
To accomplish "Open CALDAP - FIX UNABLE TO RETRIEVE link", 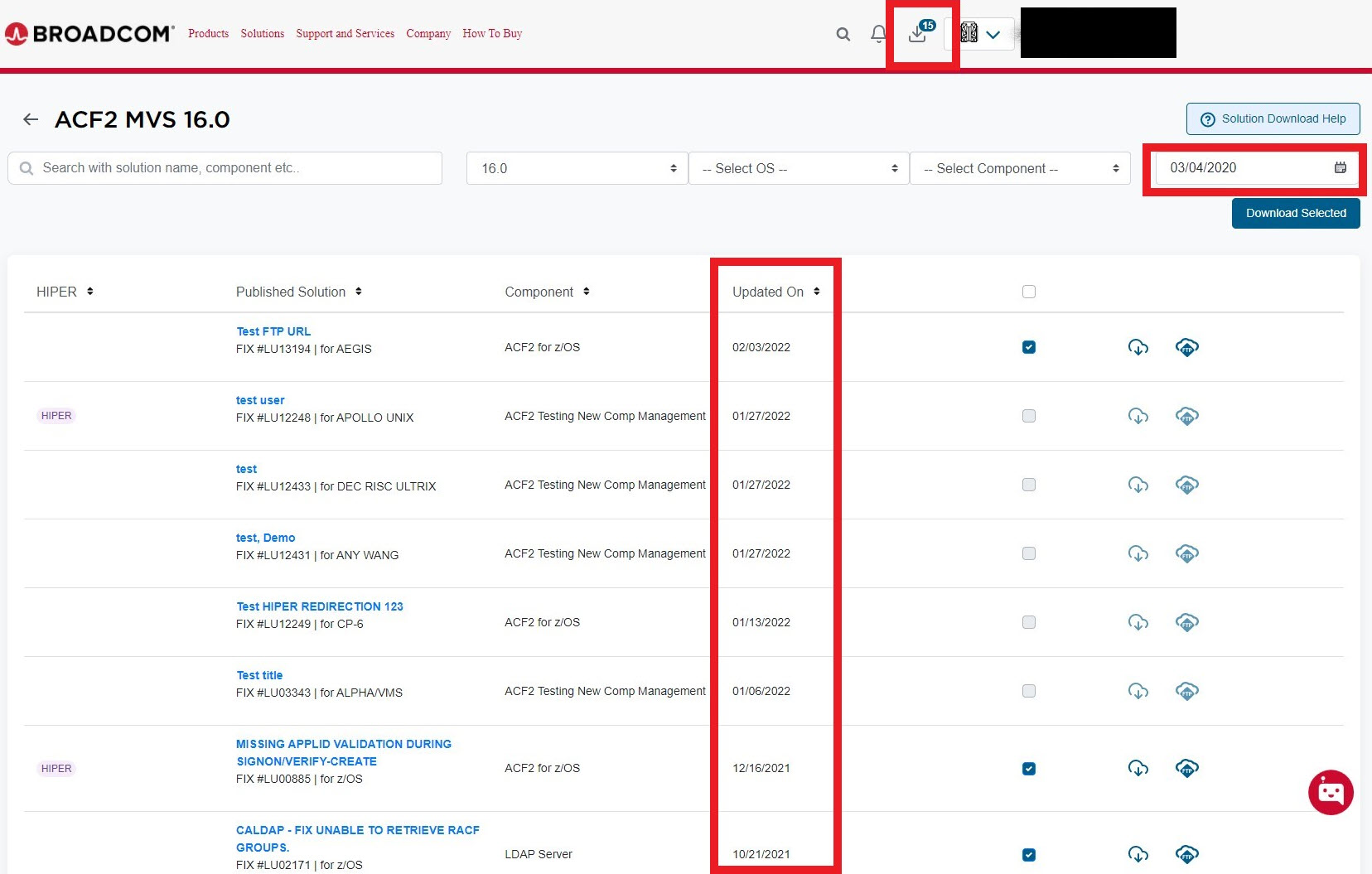I will 358,838.
